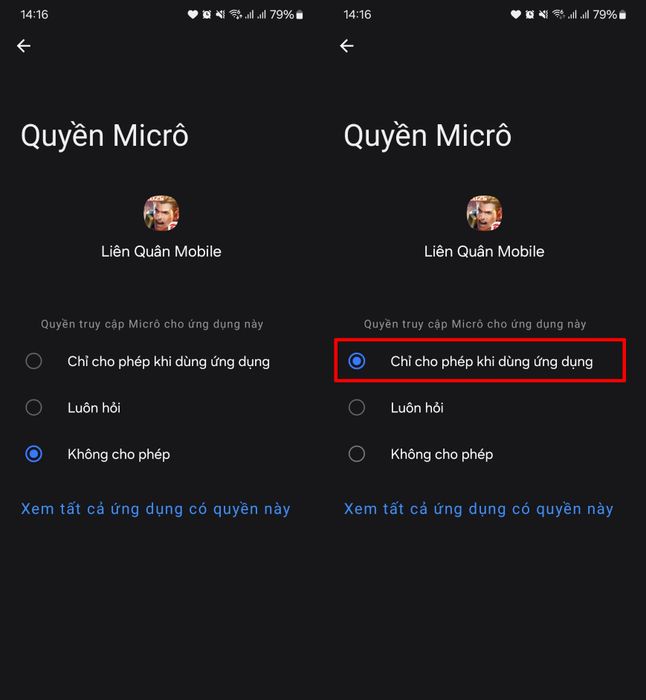Tap 'Quyền Micrô' title on left screen
The width and height of the screenshot is (646, 700).
point(104,136)
